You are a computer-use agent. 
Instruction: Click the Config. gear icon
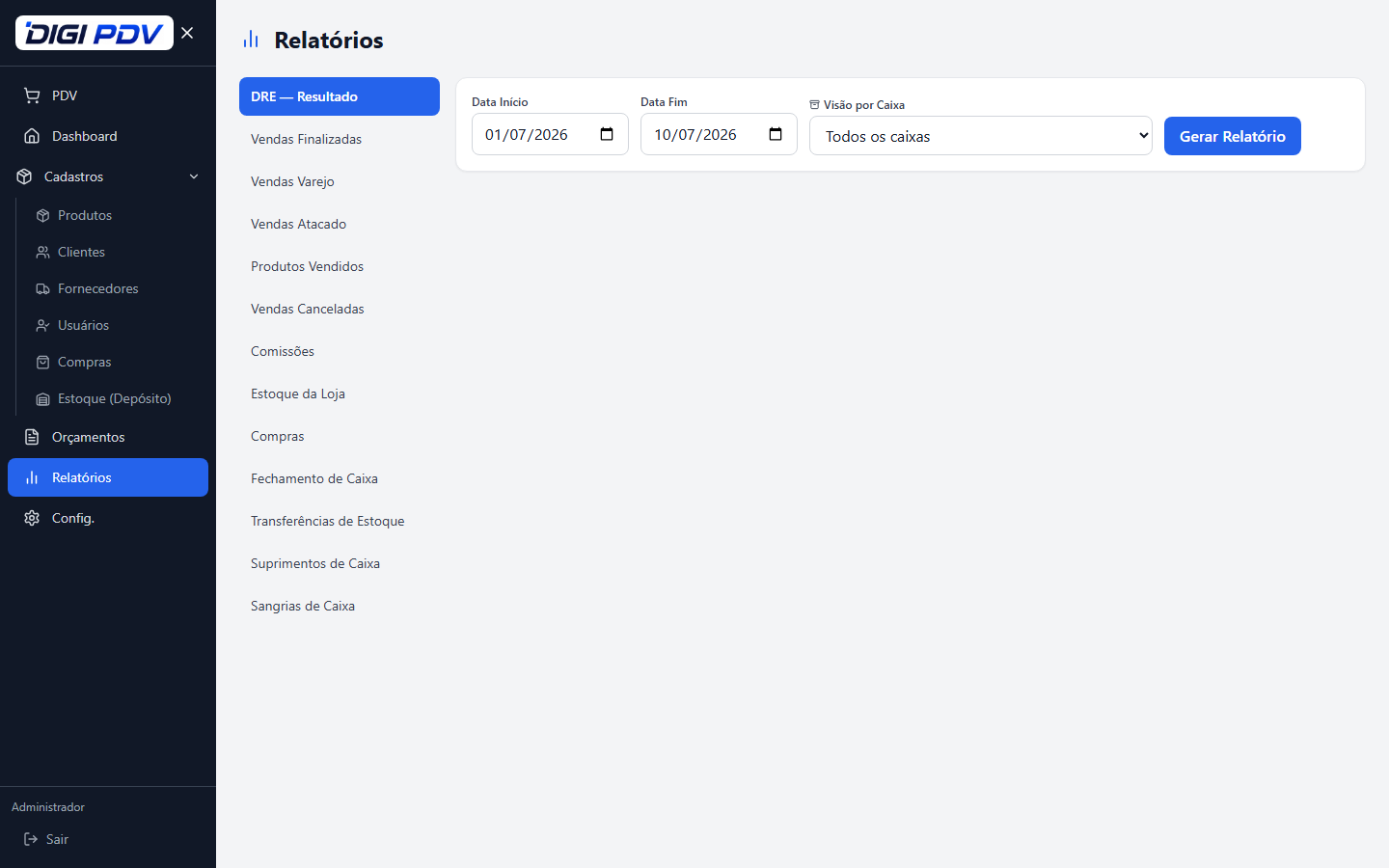tap(32, 518)
